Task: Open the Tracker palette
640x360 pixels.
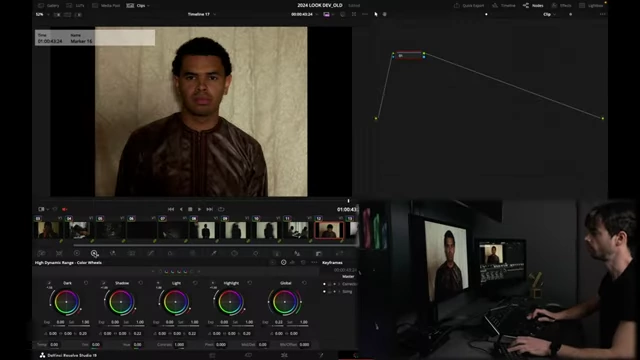Action: coord(256,253)
